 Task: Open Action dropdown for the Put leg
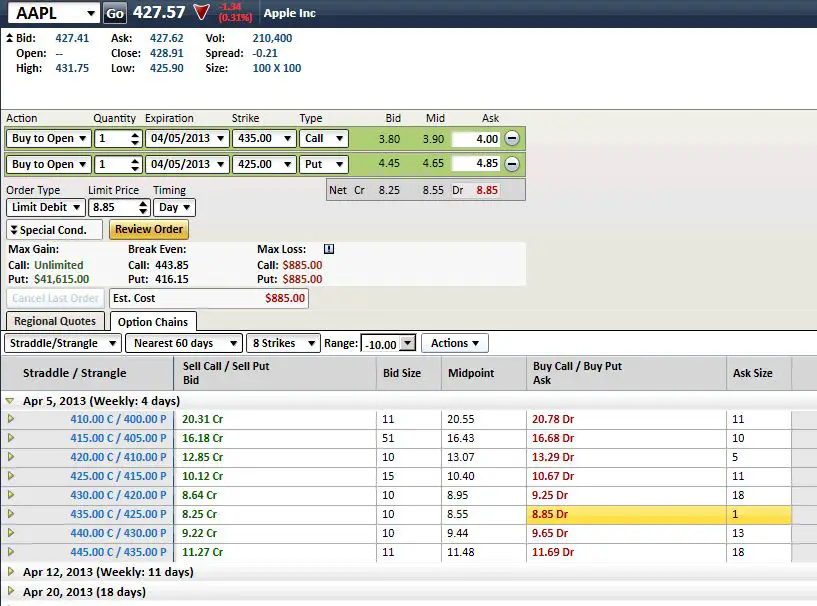tap(48, 164)
